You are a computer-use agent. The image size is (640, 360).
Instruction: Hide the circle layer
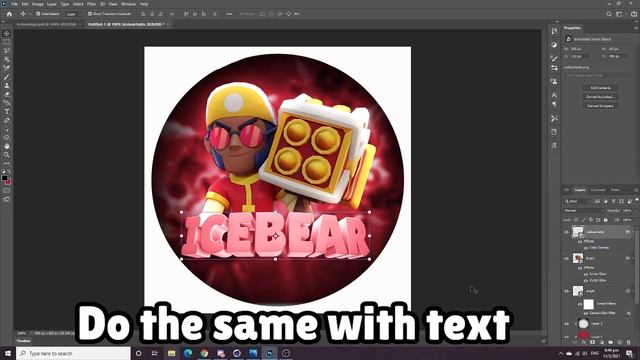pyautogui.click(x=566, y=291)
